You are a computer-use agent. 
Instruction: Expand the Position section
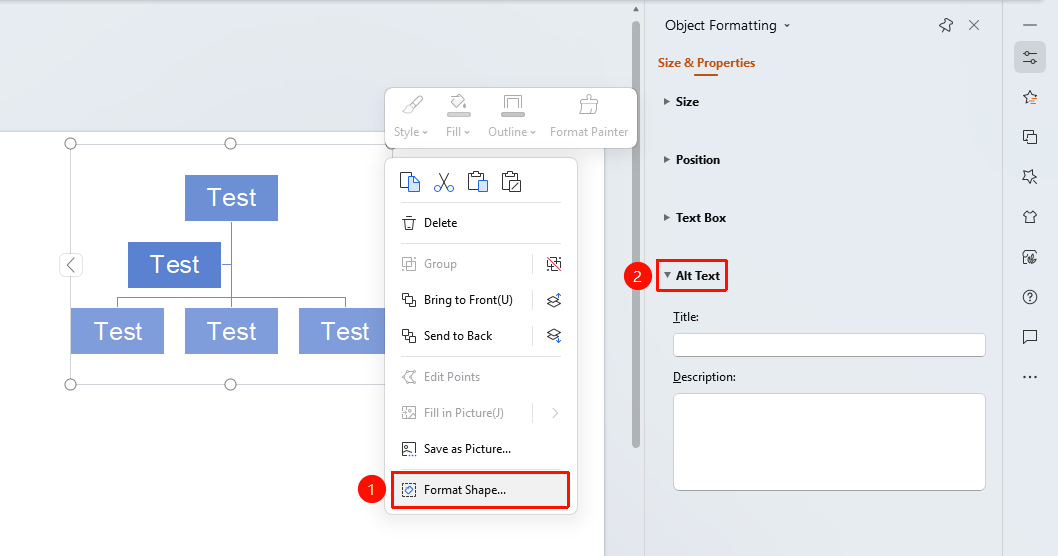pyautogui.click(x=692, y=160)
